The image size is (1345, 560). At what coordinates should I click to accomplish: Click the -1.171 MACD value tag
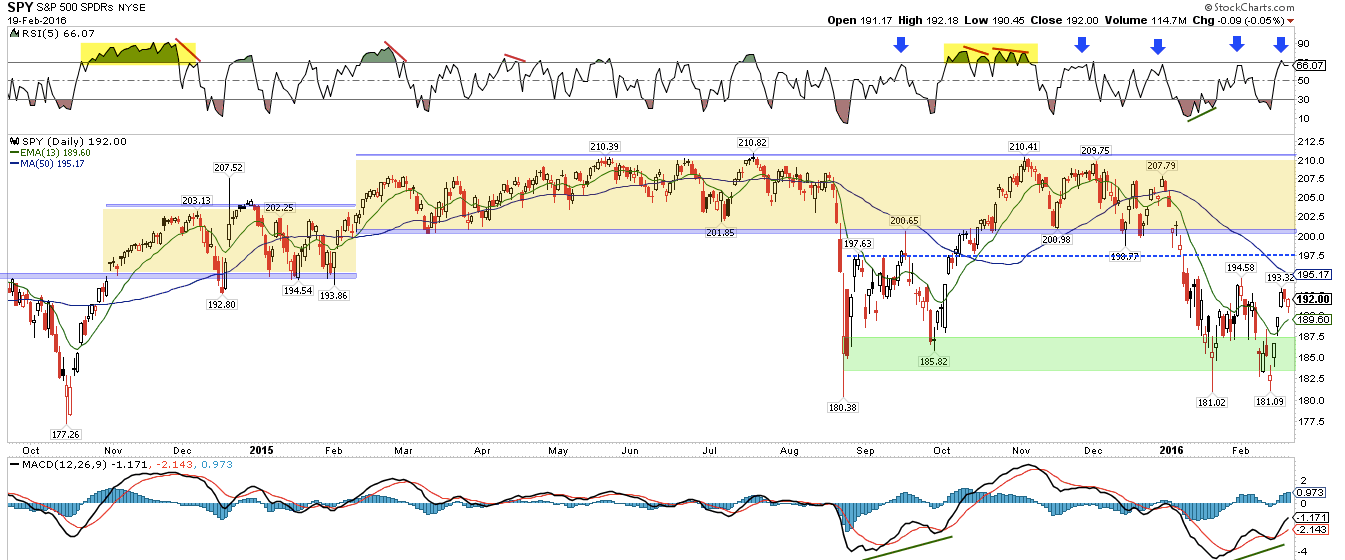tap(1310, 517)
